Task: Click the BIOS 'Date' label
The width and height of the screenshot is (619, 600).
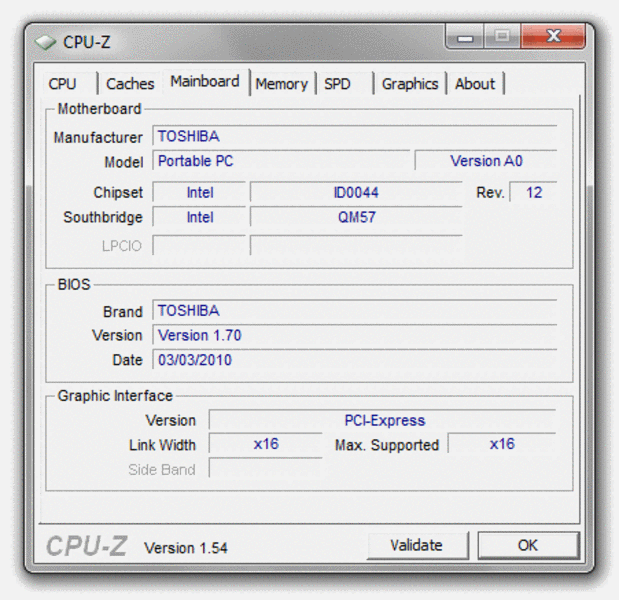Action: 127,360
